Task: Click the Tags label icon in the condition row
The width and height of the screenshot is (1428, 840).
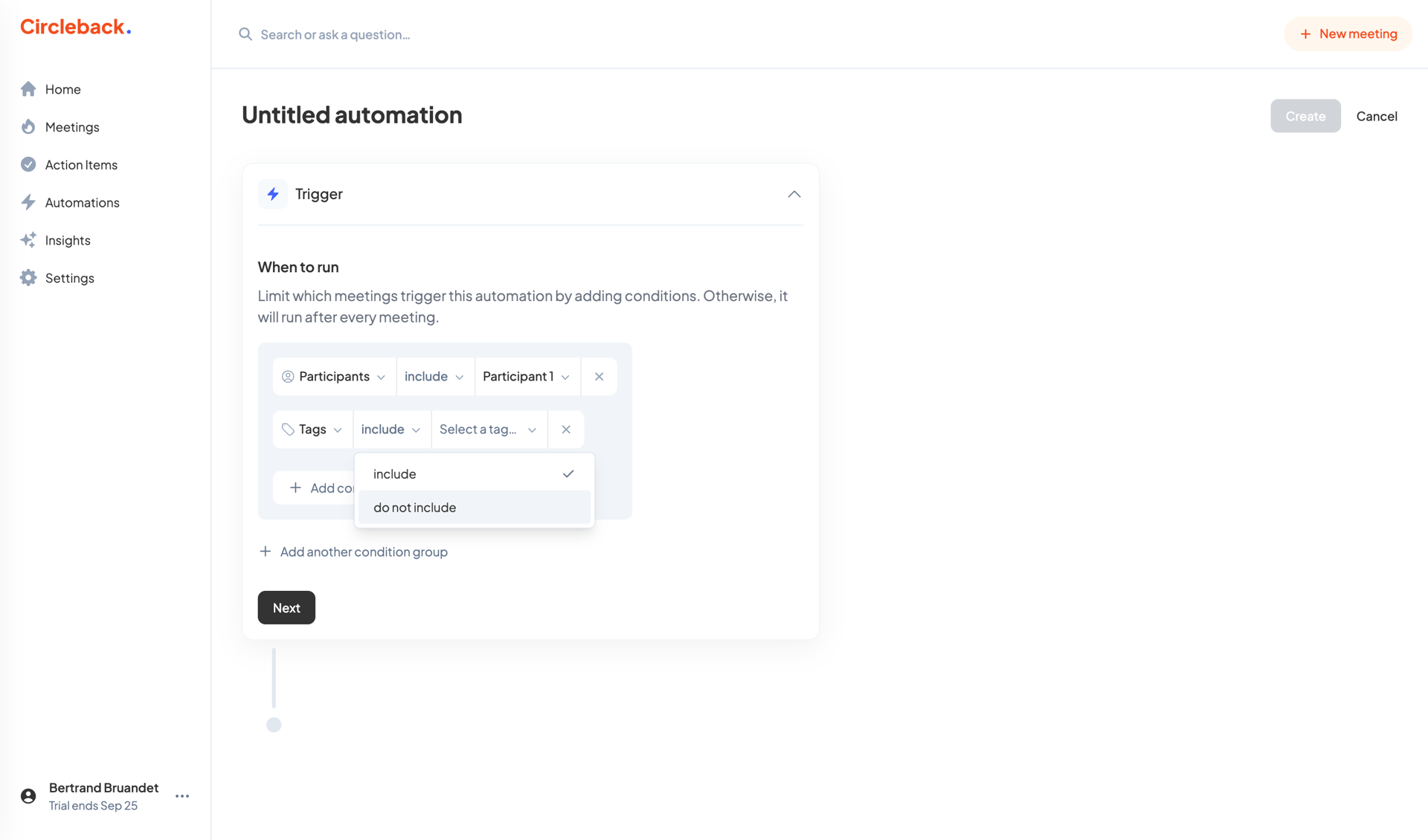Action: click(288, 429)
